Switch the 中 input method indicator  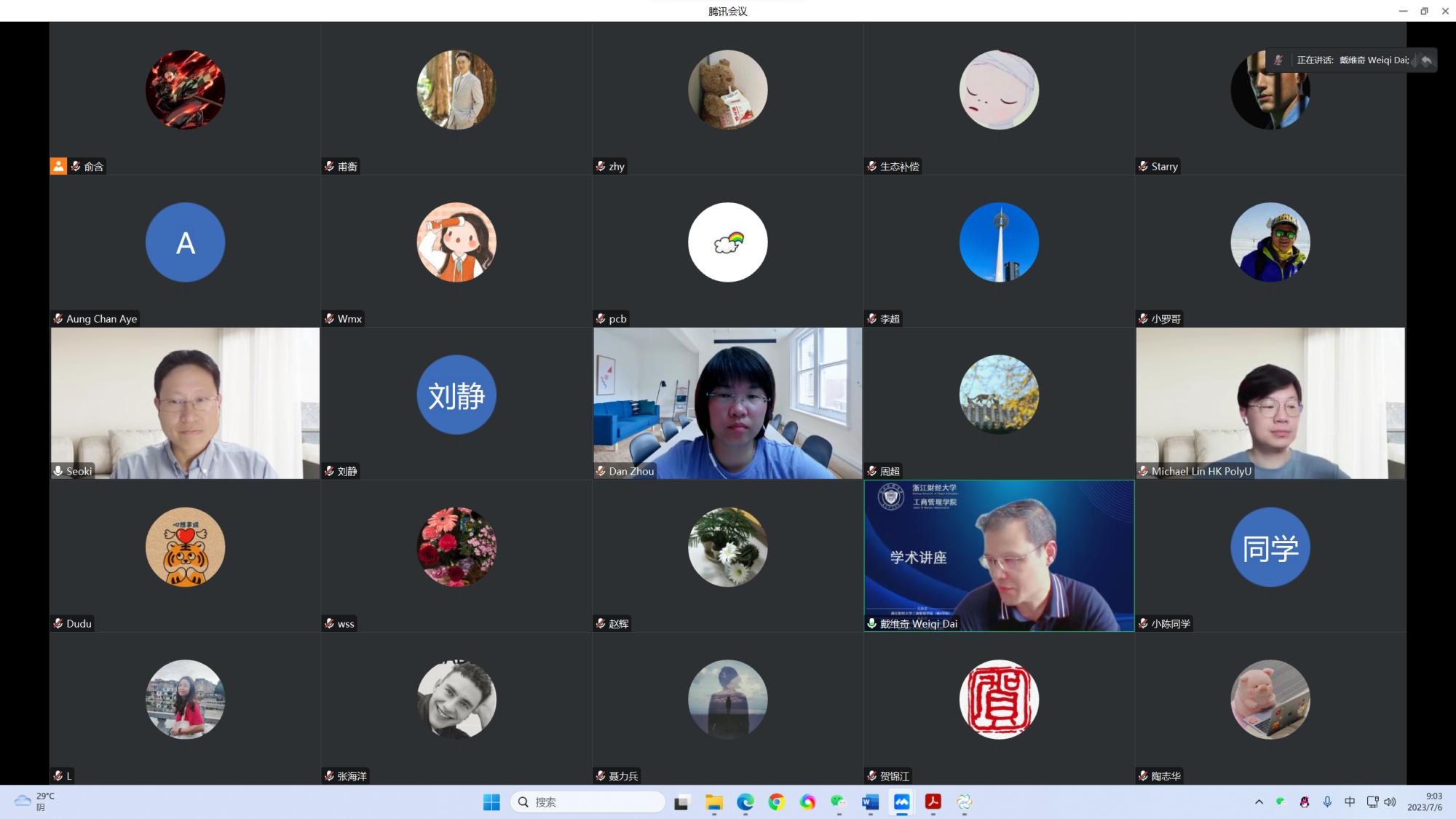click(x=1350, y=802)
